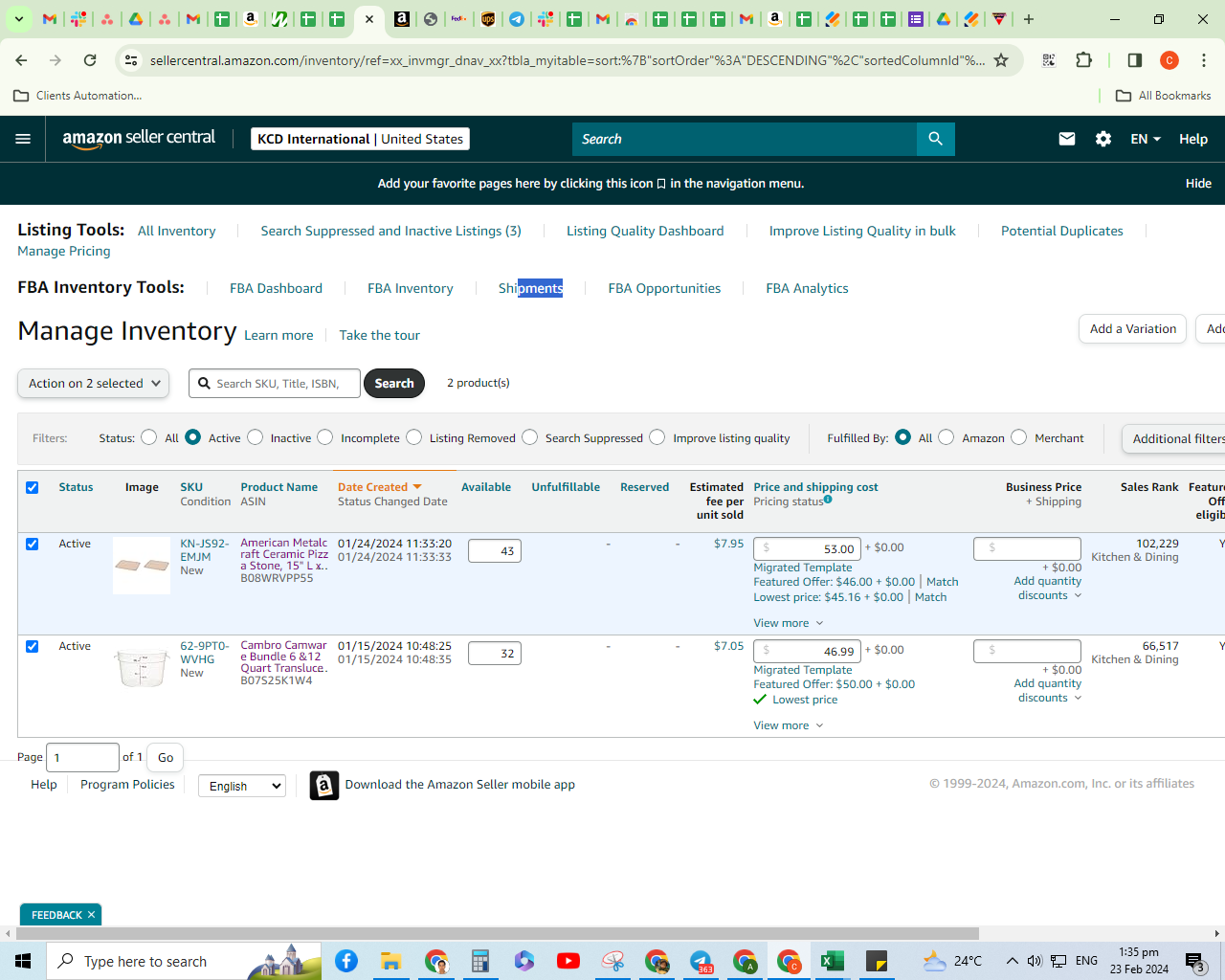Hide the favorite pages banner
Viewport: 1225px width, 980px height.
(1198, 184)
